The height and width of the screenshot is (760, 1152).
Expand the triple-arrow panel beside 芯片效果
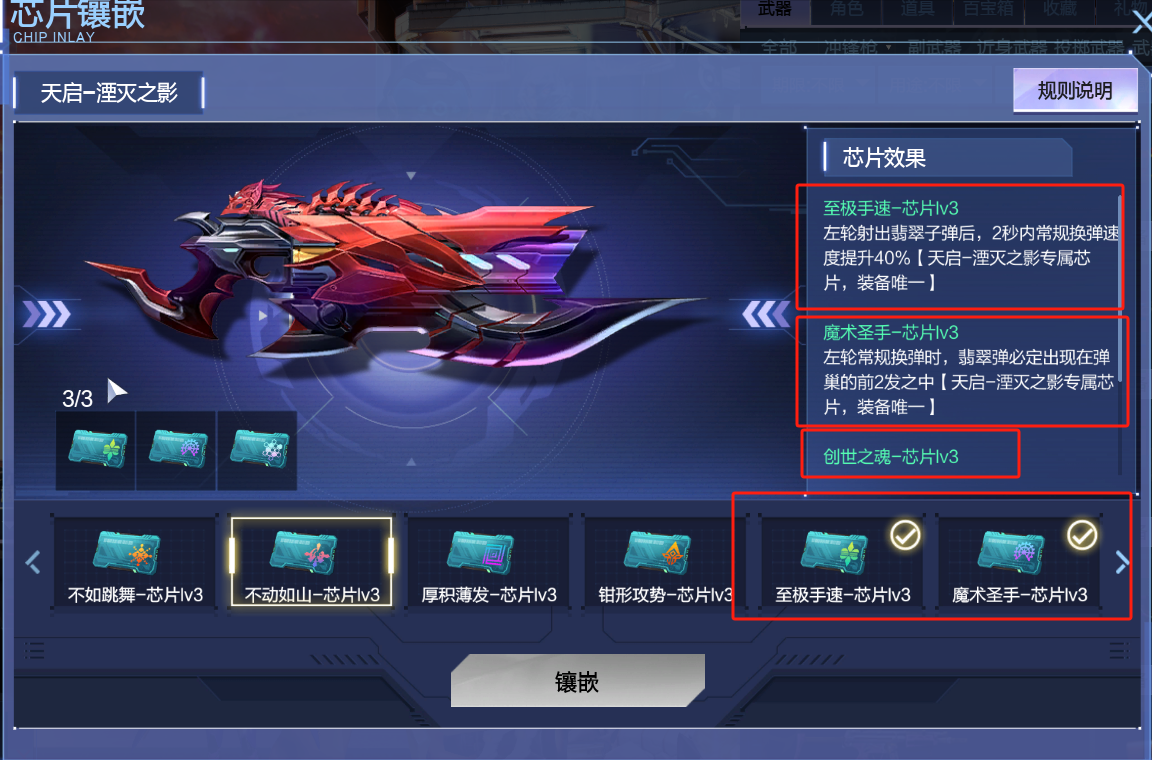pos(765,315)
